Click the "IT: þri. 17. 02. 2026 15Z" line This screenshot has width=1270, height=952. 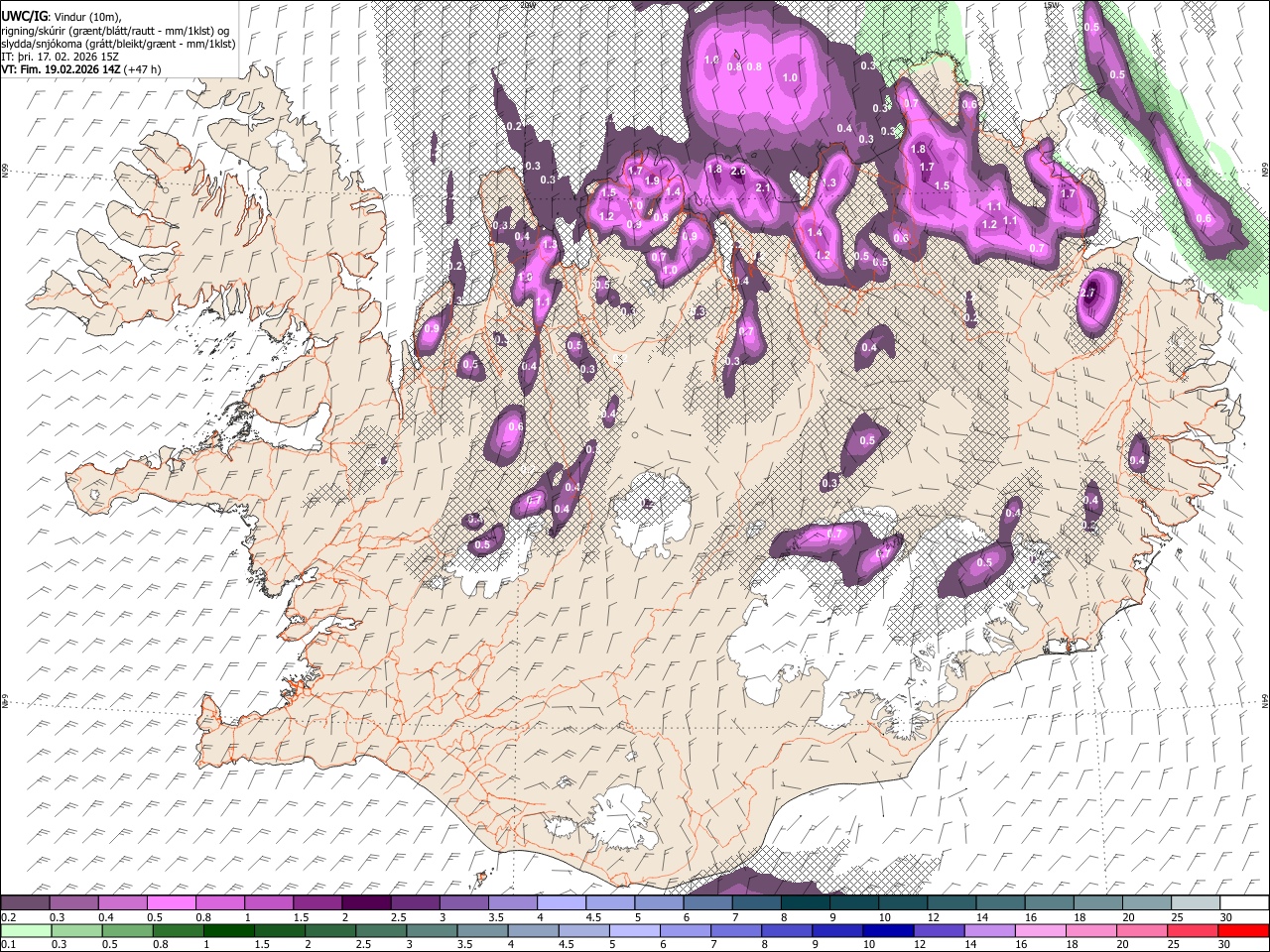[61, 57]
